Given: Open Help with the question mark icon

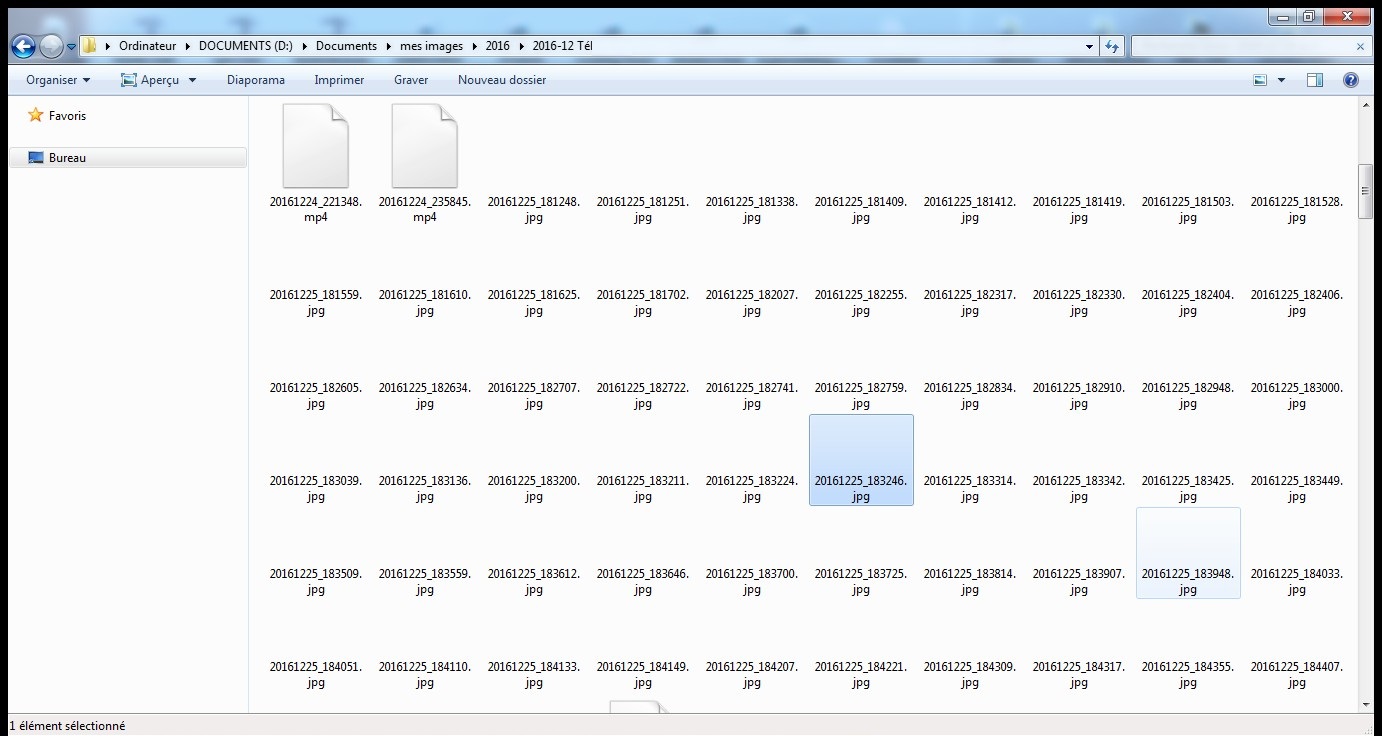Looking at the screenshot, I should pyautogui.click(x=1350, y=79).
